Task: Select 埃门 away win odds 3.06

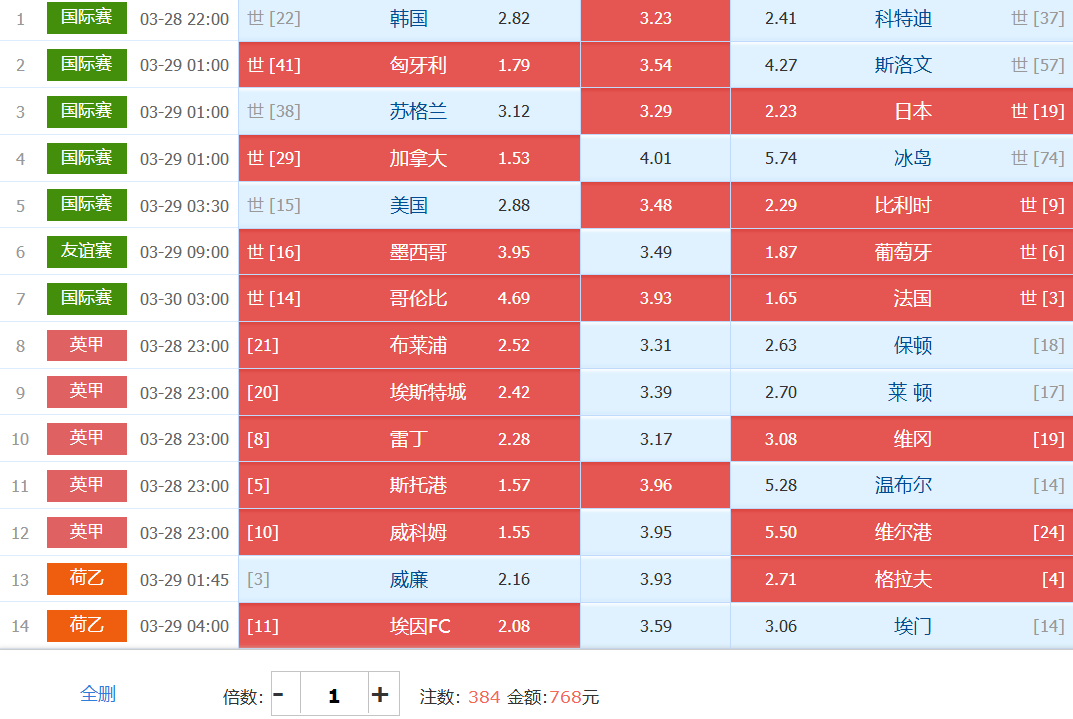Action: pyautogui.click(x=901, y=626)
